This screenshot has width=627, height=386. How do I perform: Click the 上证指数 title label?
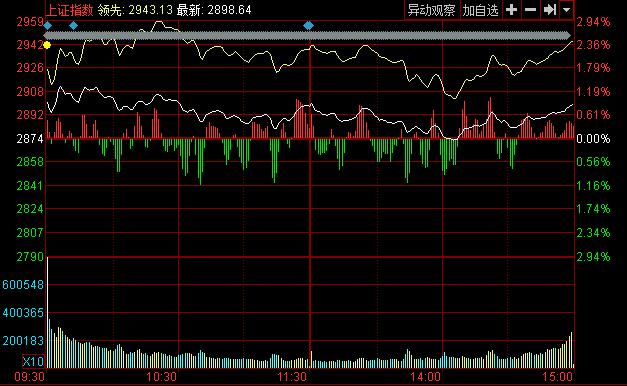(x=70, y=10)
